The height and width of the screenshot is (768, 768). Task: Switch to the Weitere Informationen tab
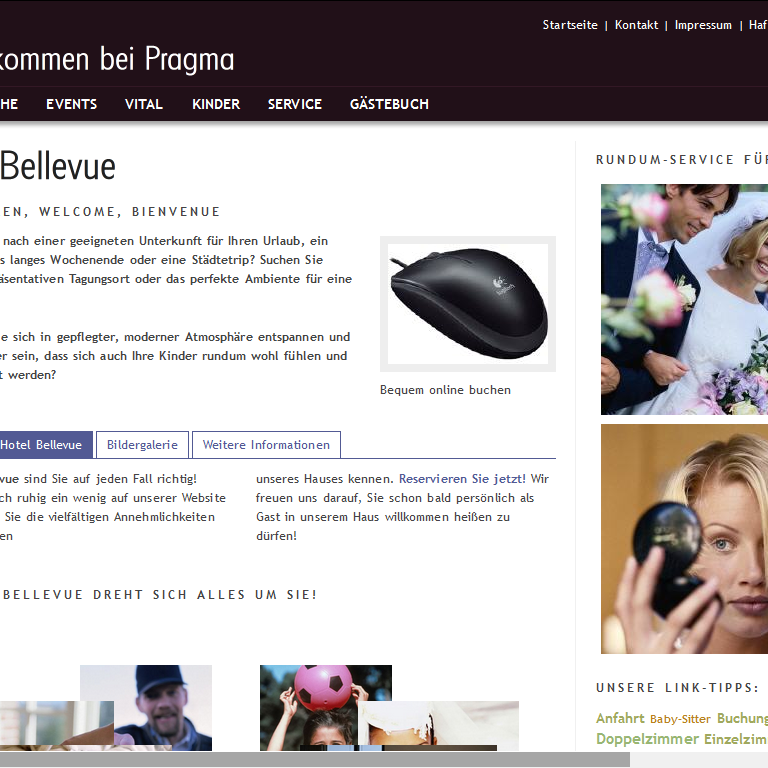(266, 445)
